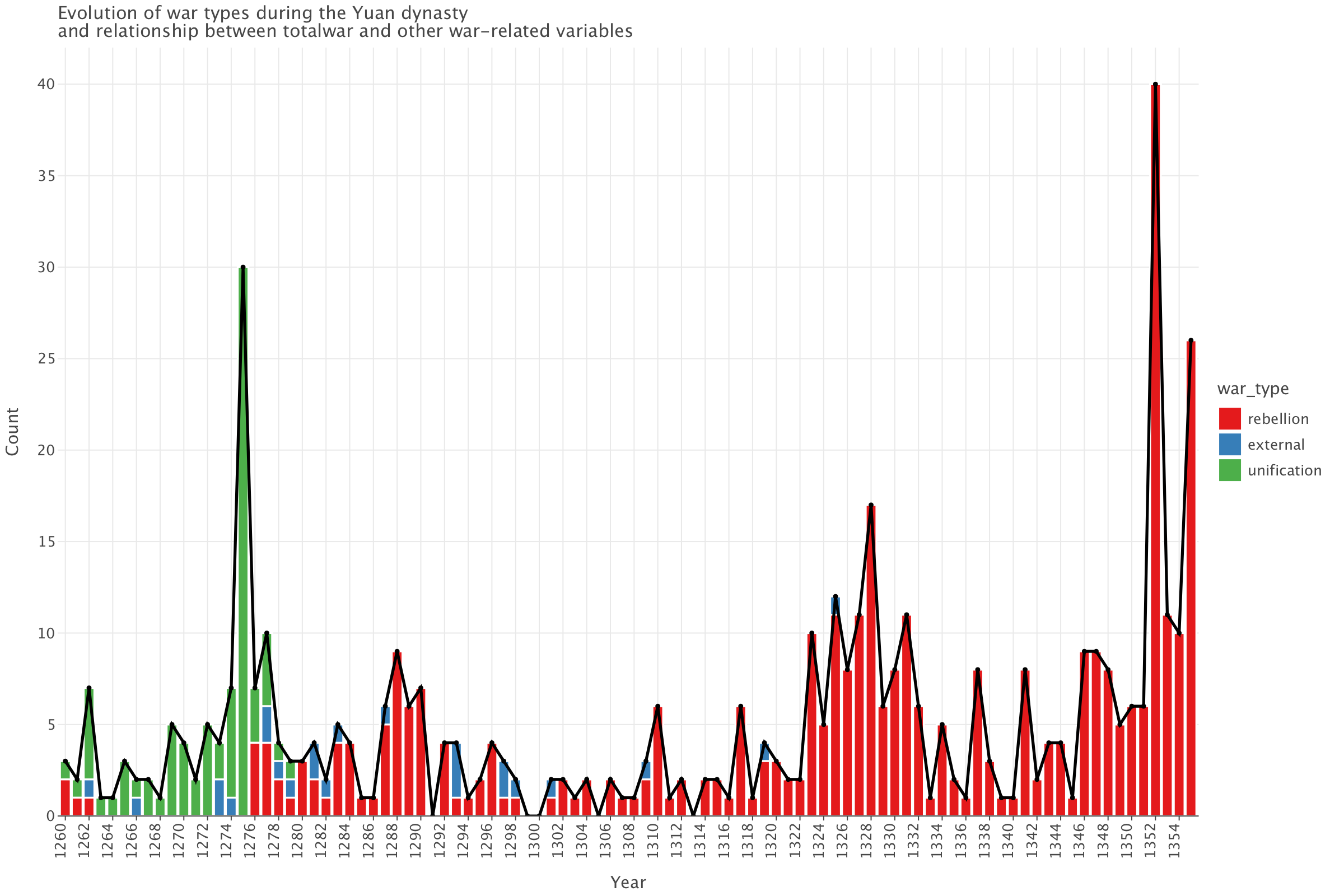
Task: Click the 1354 x-axis tick label
Action: tap(1174, 841)
